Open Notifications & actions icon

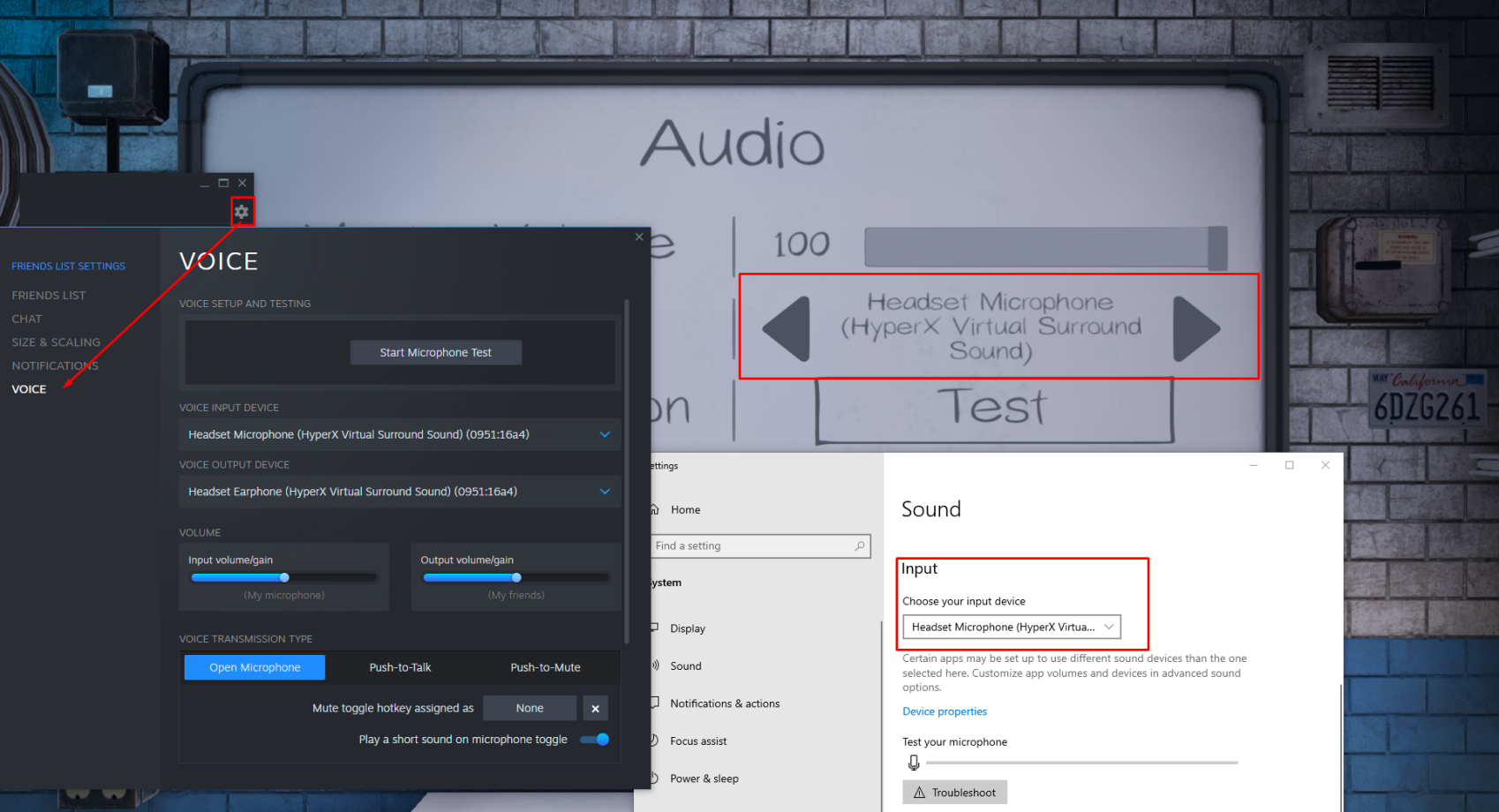click(x=653, y=703)
